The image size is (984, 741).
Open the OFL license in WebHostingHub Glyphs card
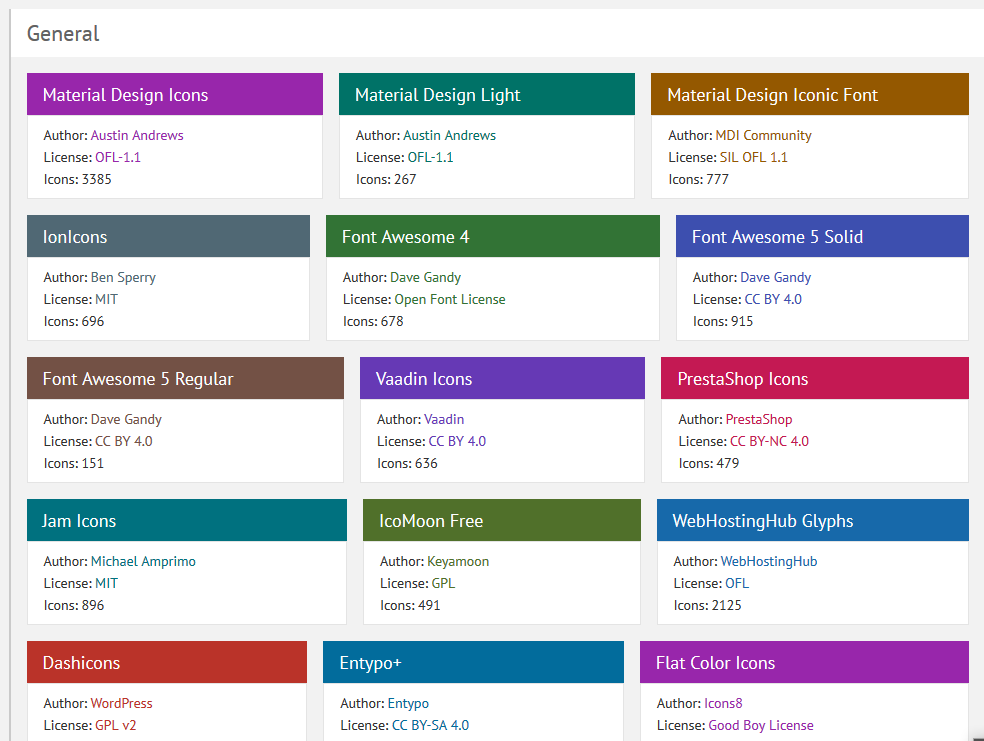click(x=737, y=583)
